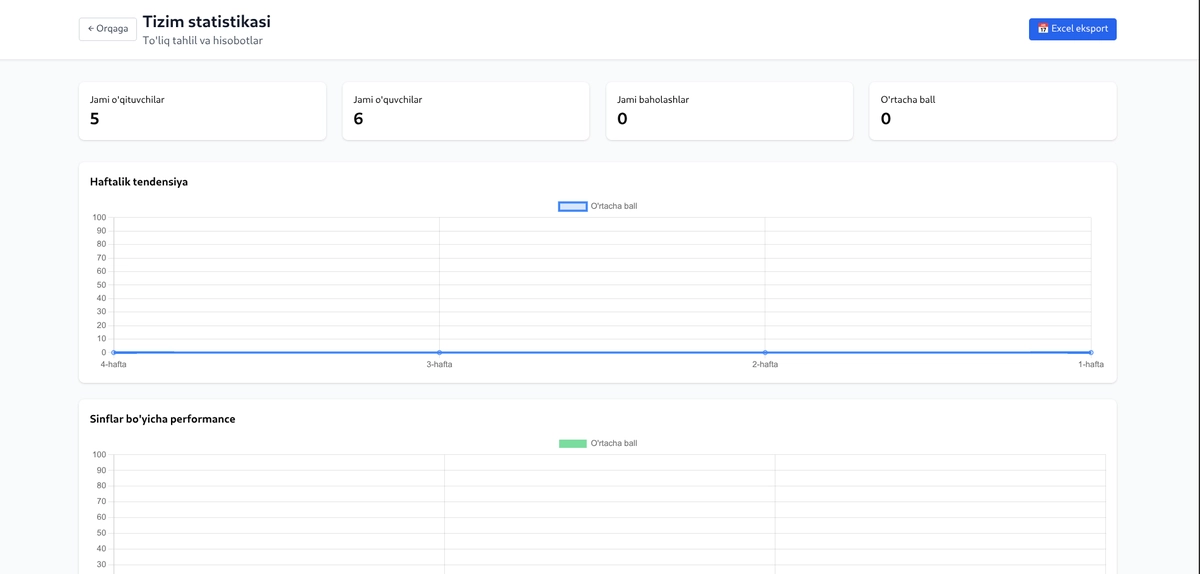
Task: Select the Jami baholashlar card
Action: (729, 111)
